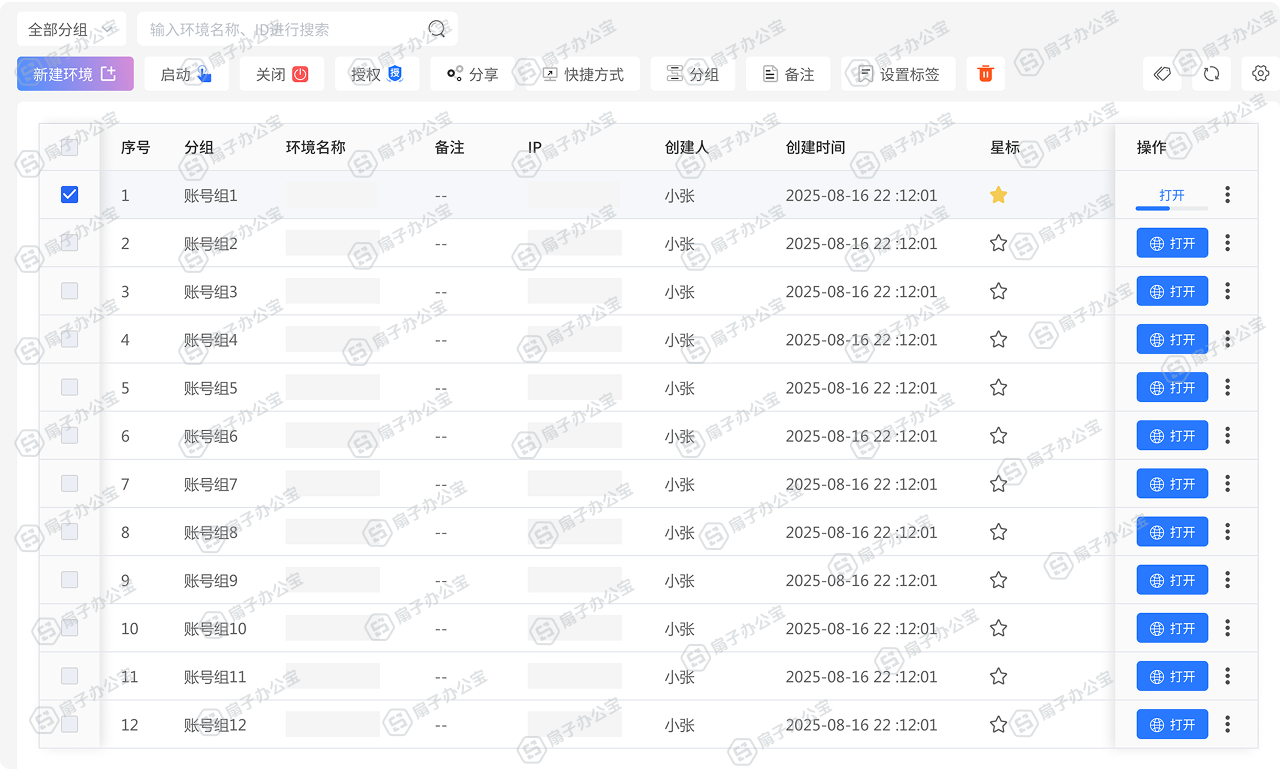Click the 打开 button for row 4
The width and height of the screenshot is (1282, 772).
tap(1172, 340)
